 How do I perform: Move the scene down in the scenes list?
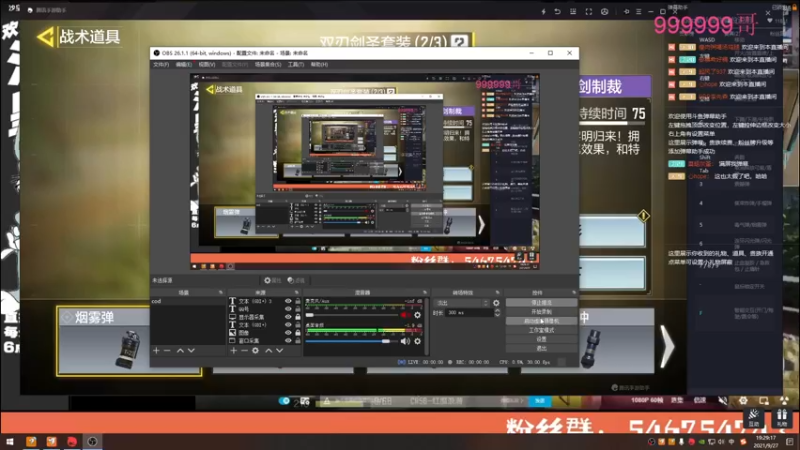point(191,351)
